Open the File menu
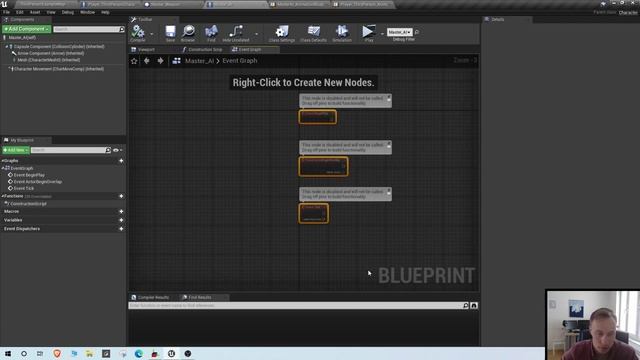 pyautogui.click(x=7, y=12)
